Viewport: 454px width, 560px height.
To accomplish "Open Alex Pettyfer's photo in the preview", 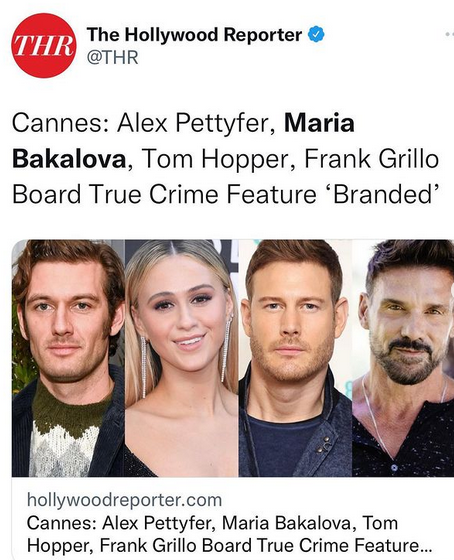I will pos(68,358).
